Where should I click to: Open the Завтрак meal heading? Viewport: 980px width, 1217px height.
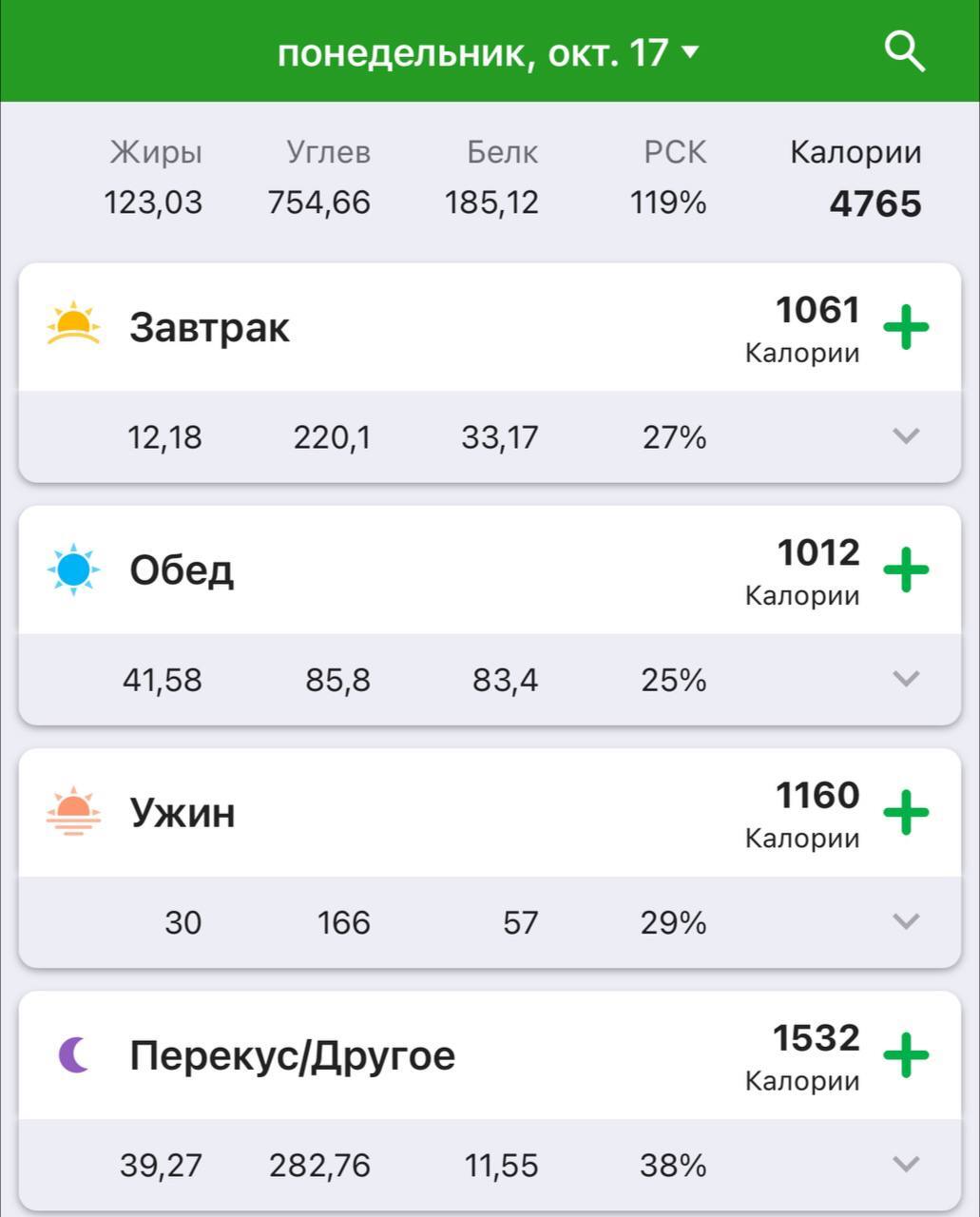(x=209, y=328)
